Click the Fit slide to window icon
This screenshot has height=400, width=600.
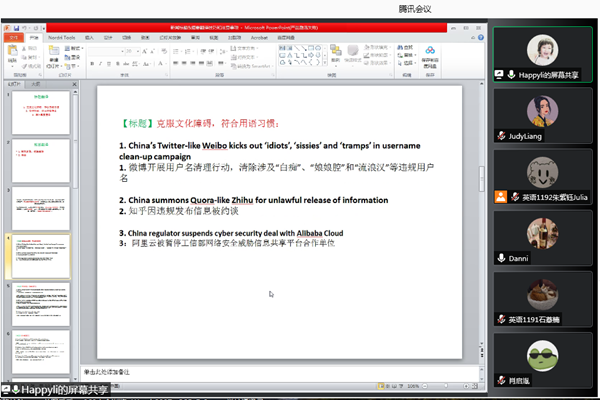[475, 386]
